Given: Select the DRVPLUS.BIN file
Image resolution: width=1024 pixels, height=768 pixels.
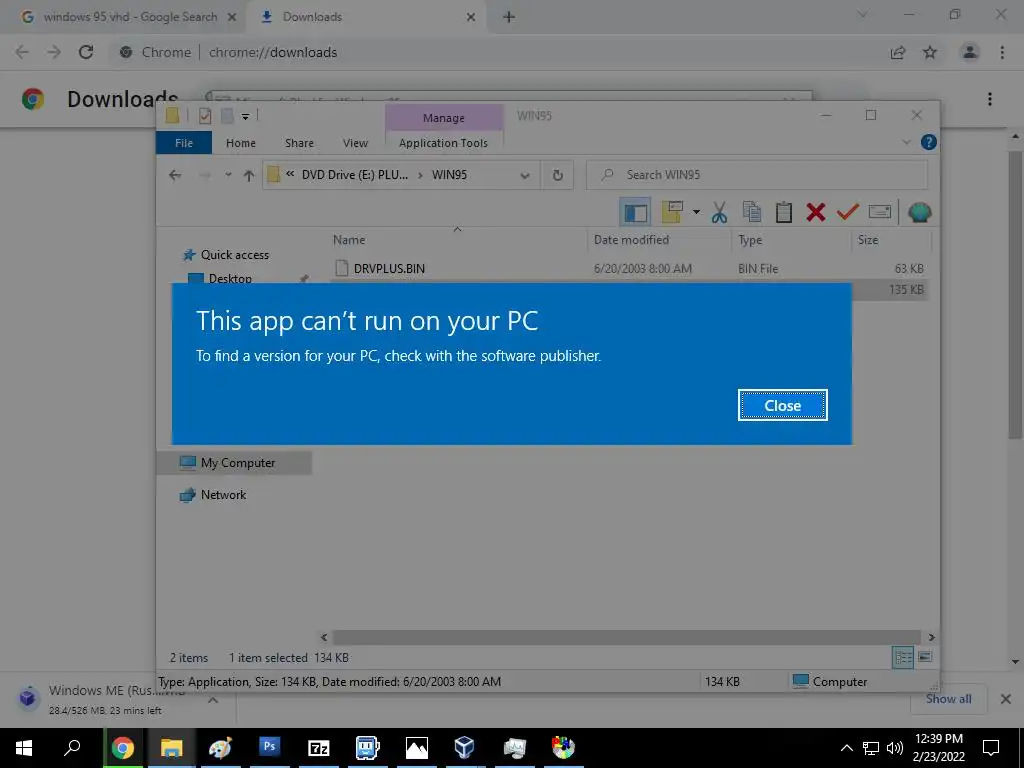Looking at the screenshot, I should 389,268.
